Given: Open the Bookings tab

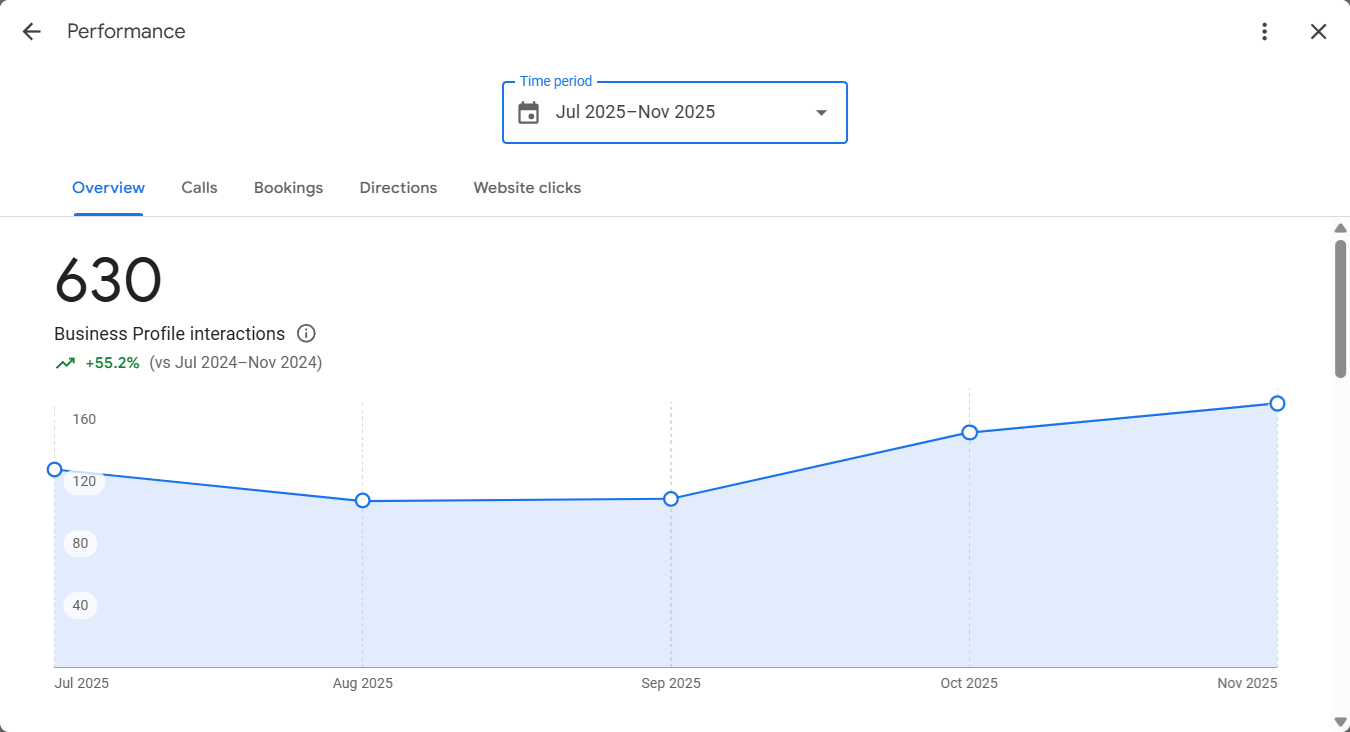Looking at the screenshot, I should click(288, 187).
